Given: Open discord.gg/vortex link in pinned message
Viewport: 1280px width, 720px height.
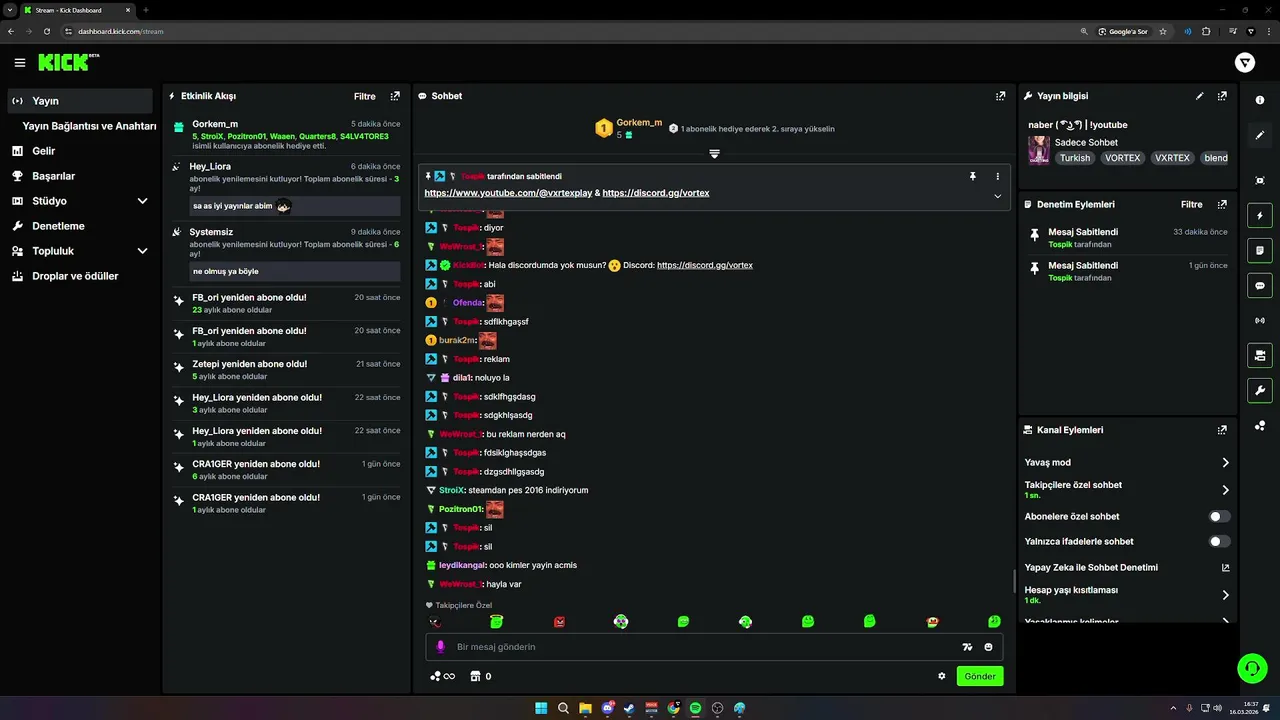Looking at the screenshot, I should pyautogui.click(x=656, y=192).
